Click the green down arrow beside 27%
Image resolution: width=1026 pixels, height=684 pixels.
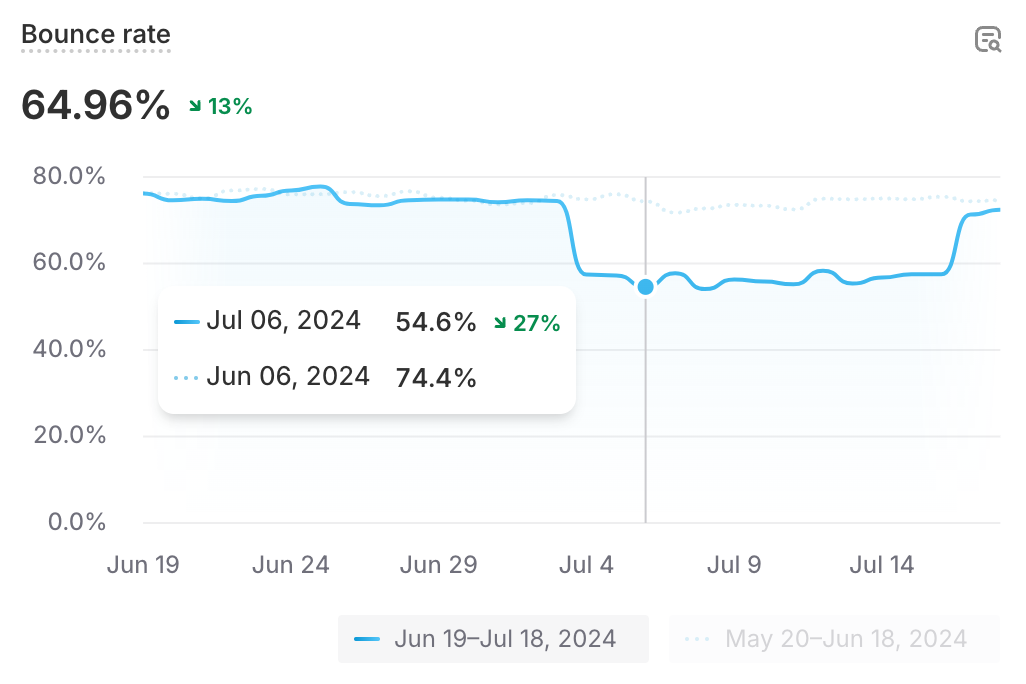[501, 323]
